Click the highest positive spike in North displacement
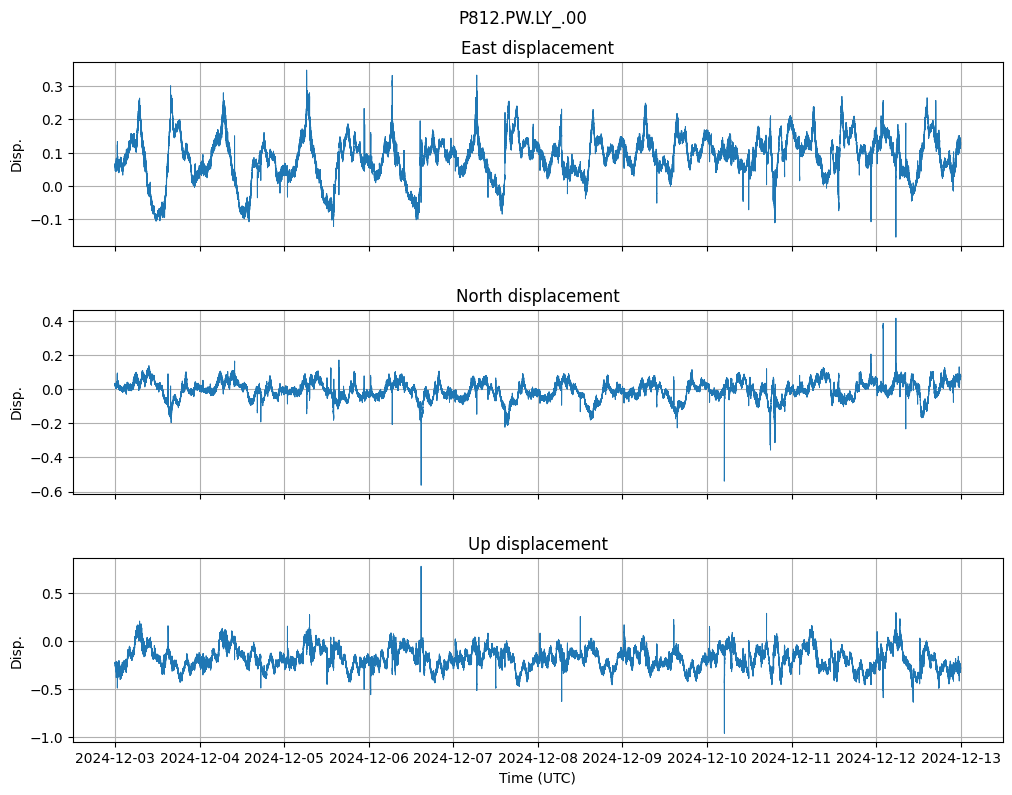The height and width of the screenshot is (795, 1012). point(896,320)
